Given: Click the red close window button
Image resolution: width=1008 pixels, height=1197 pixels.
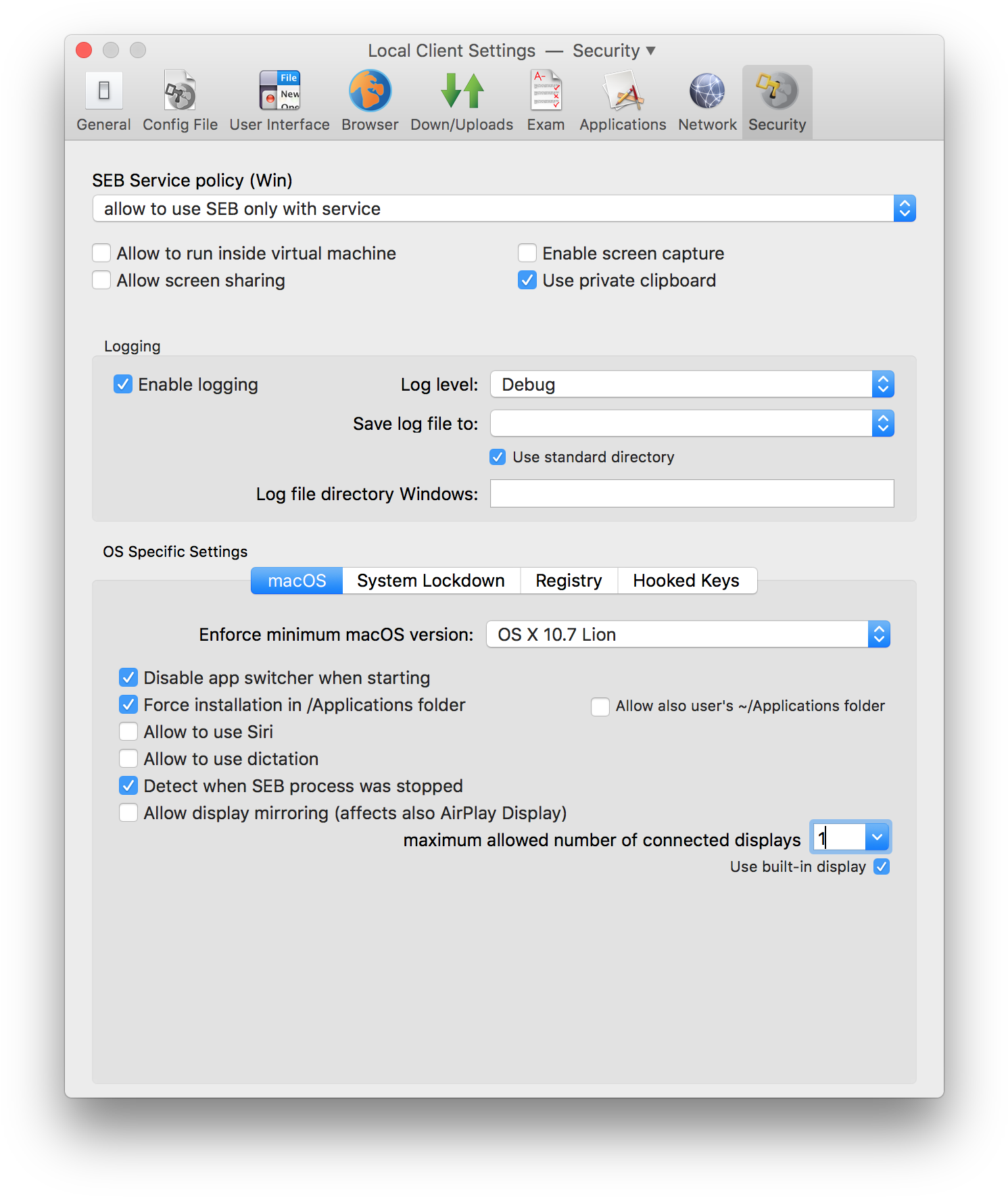Looking at the screenshot, I should [84, 50].
